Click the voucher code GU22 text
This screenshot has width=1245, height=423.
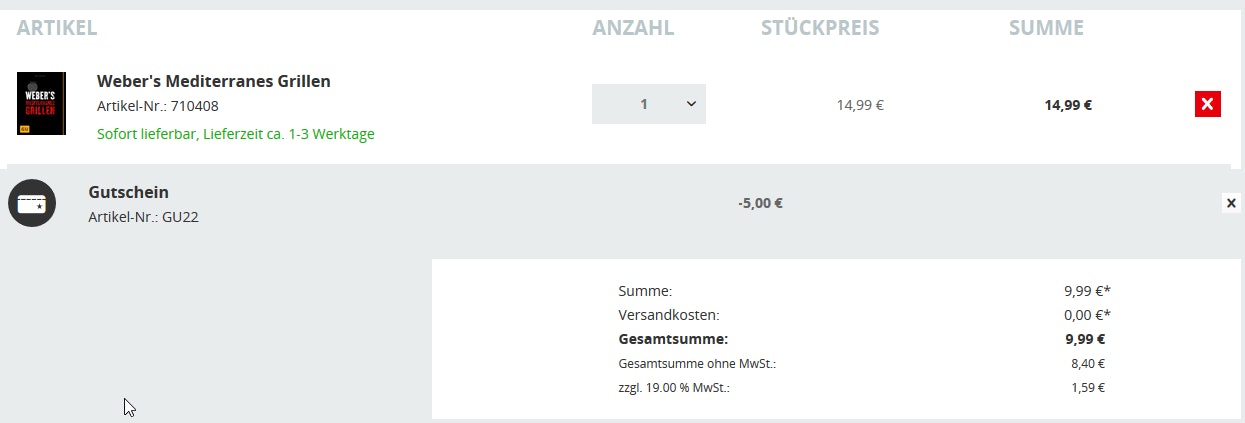143,217
